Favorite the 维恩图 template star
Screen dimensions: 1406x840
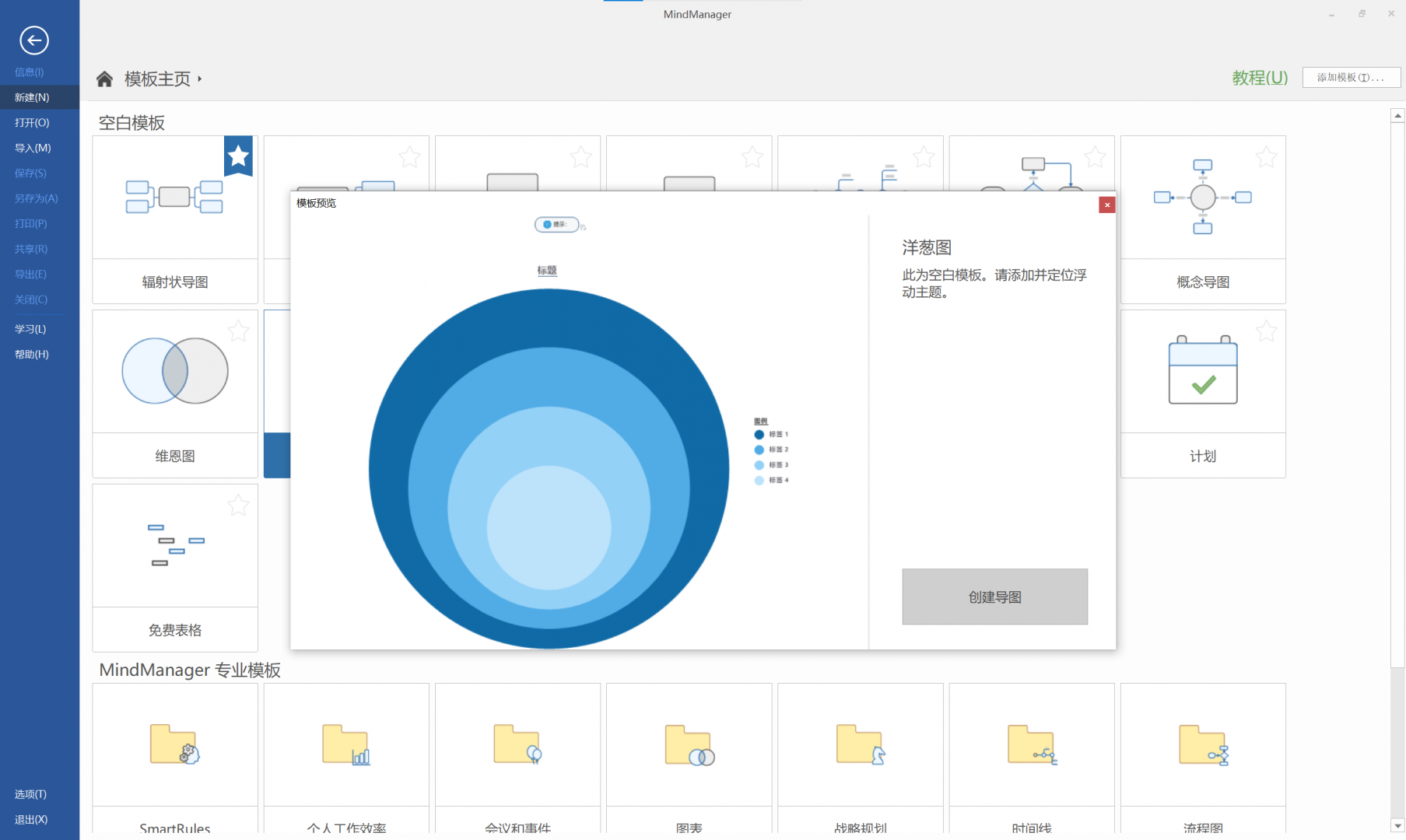238,331
